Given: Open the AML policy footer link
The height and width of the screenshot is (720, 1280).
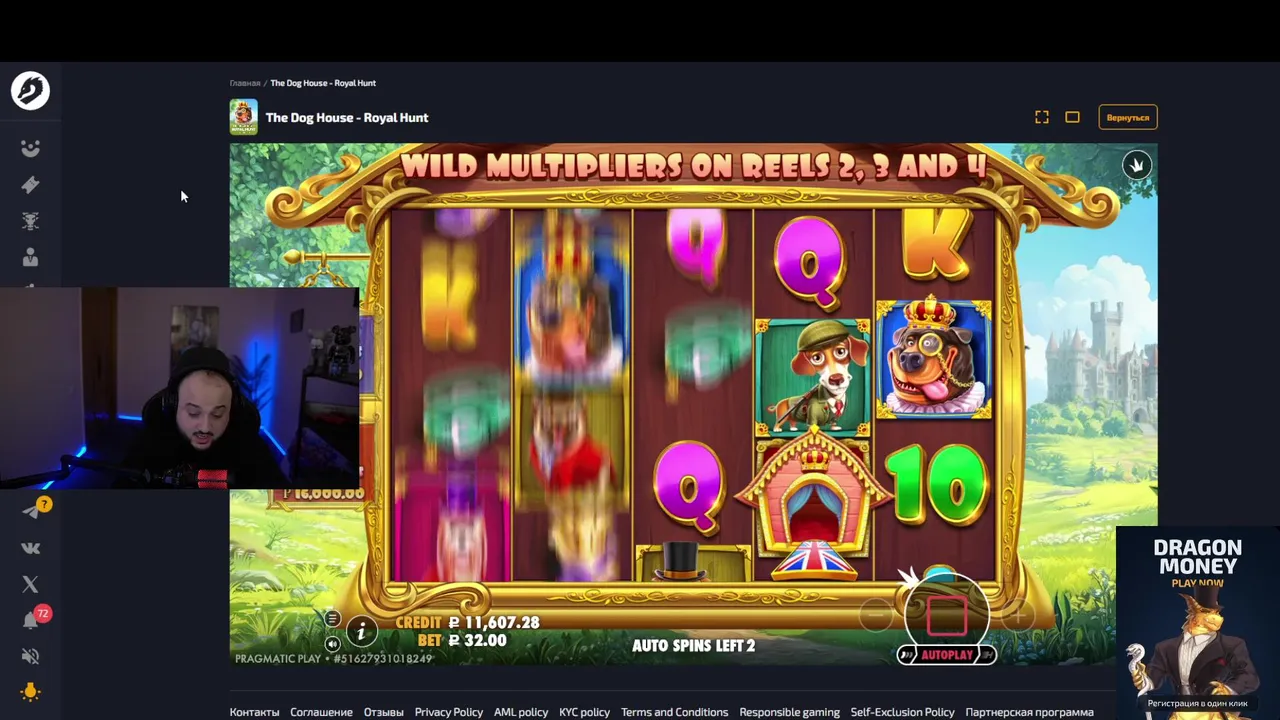Looking at the screenshot, I should (x=521, y=712).
